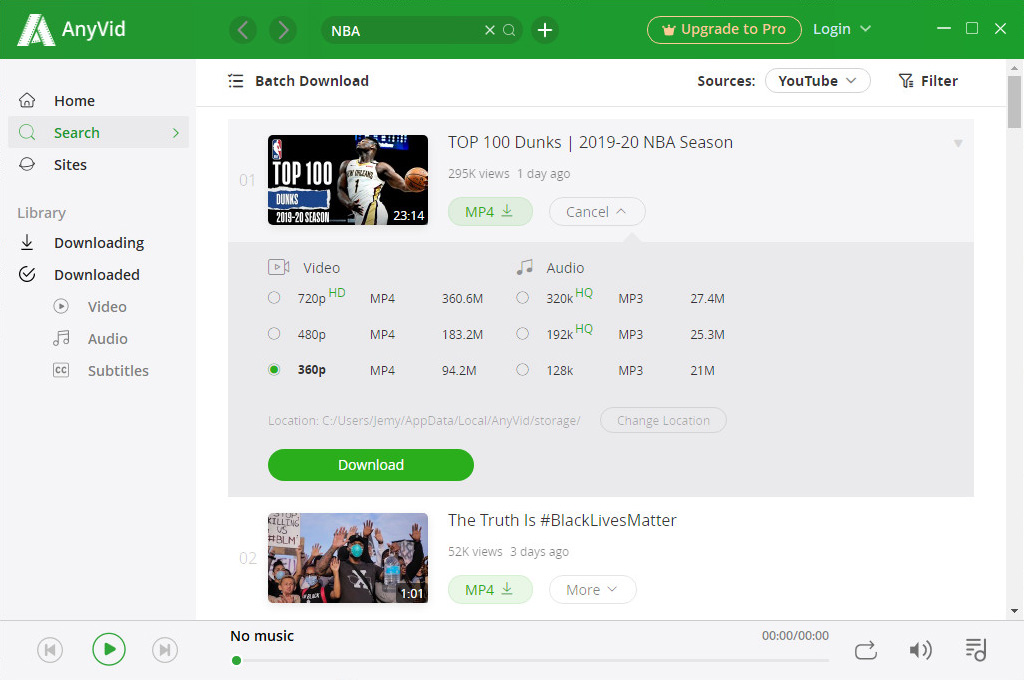
Task: Click the small triangle on TOP 100 Dunks card
Action: [958, 143]
